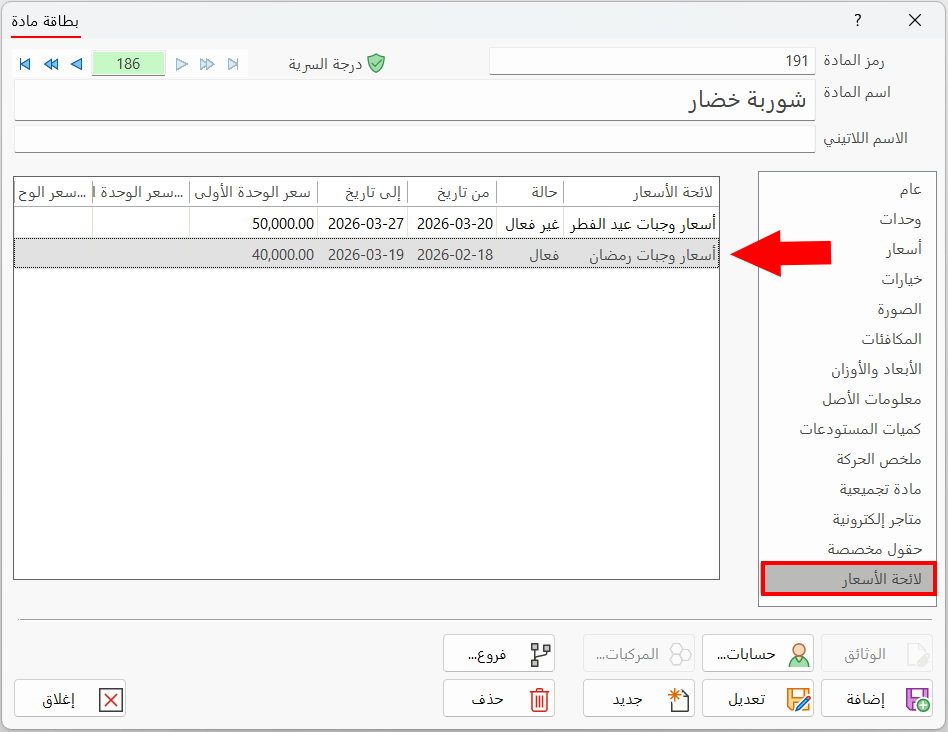The image size is (948, 732).
Task: Select row أسعار وجبات رمضان
Action: point(366,254)
